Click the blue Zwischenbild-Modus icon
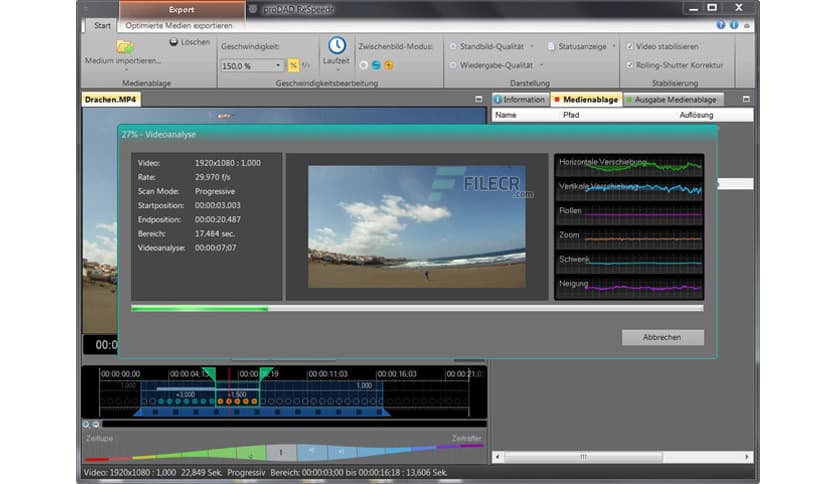836x484 pixels. [x=376, y=65]
